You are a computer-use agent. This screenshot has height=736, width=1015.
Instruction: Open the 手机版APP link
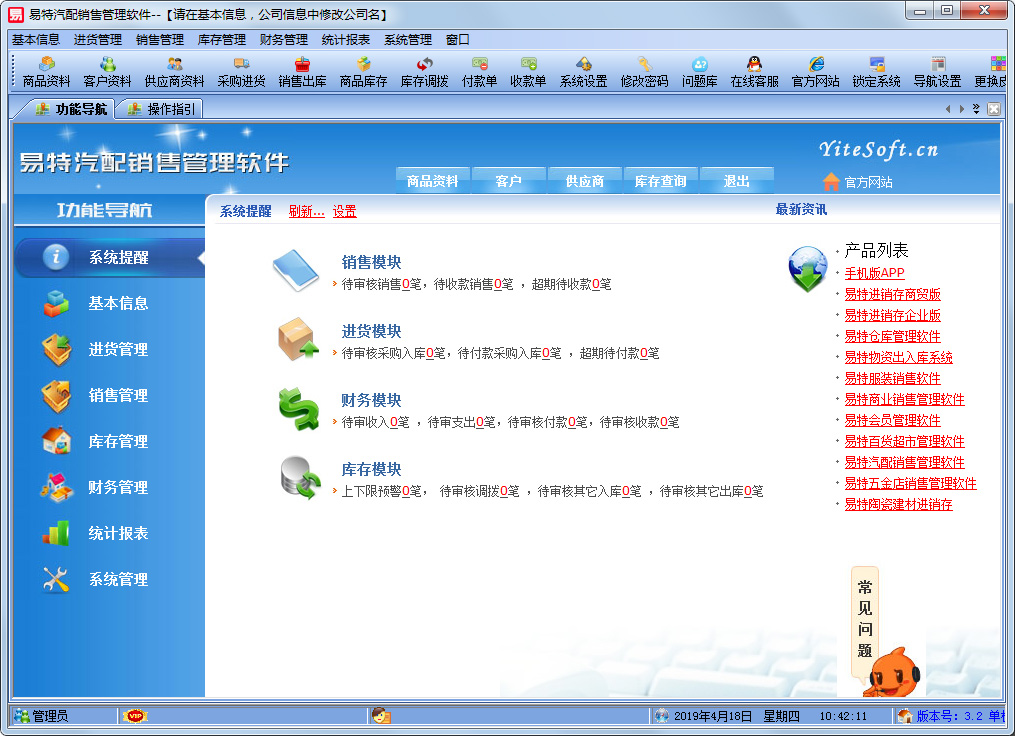point(874,273)
